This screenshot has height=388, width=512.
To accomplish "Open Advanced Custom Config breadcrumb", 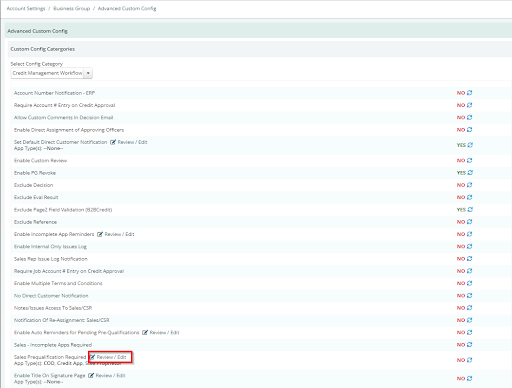I will (x=127, y=8).
